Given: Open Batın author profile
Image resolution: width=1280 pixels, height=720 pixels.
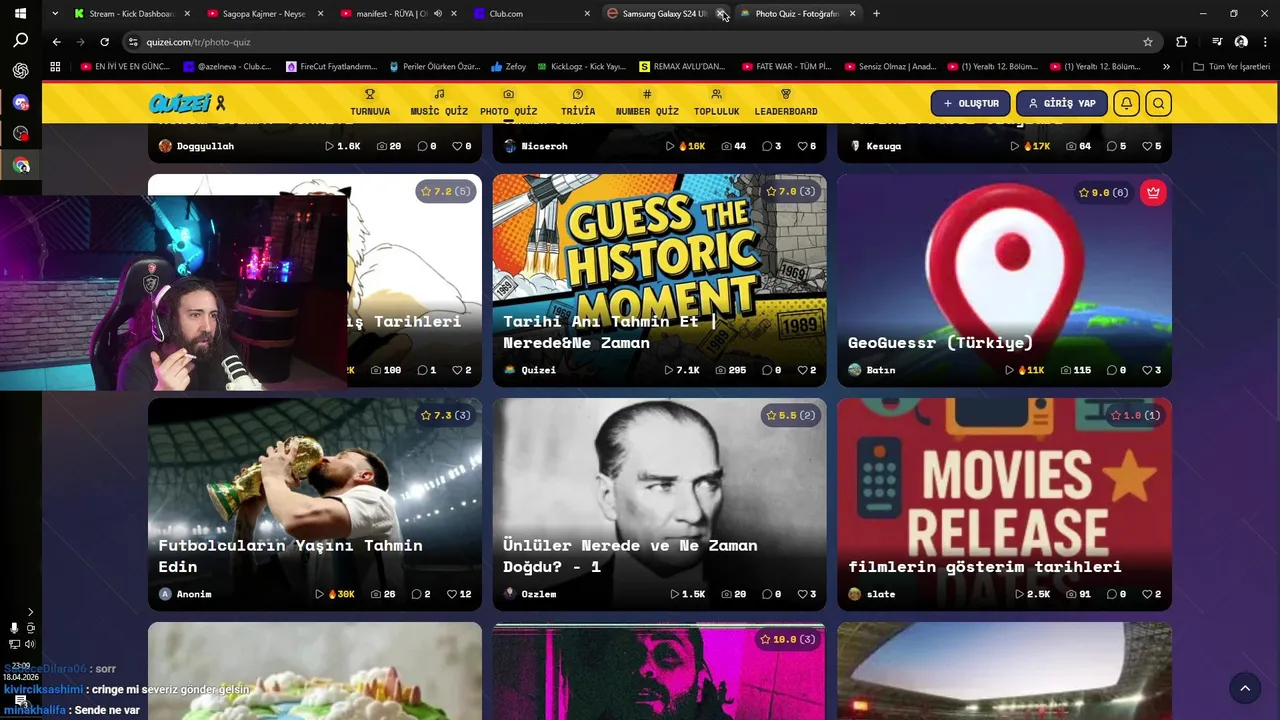Looking at the screenshot, I should coord(872,370).
